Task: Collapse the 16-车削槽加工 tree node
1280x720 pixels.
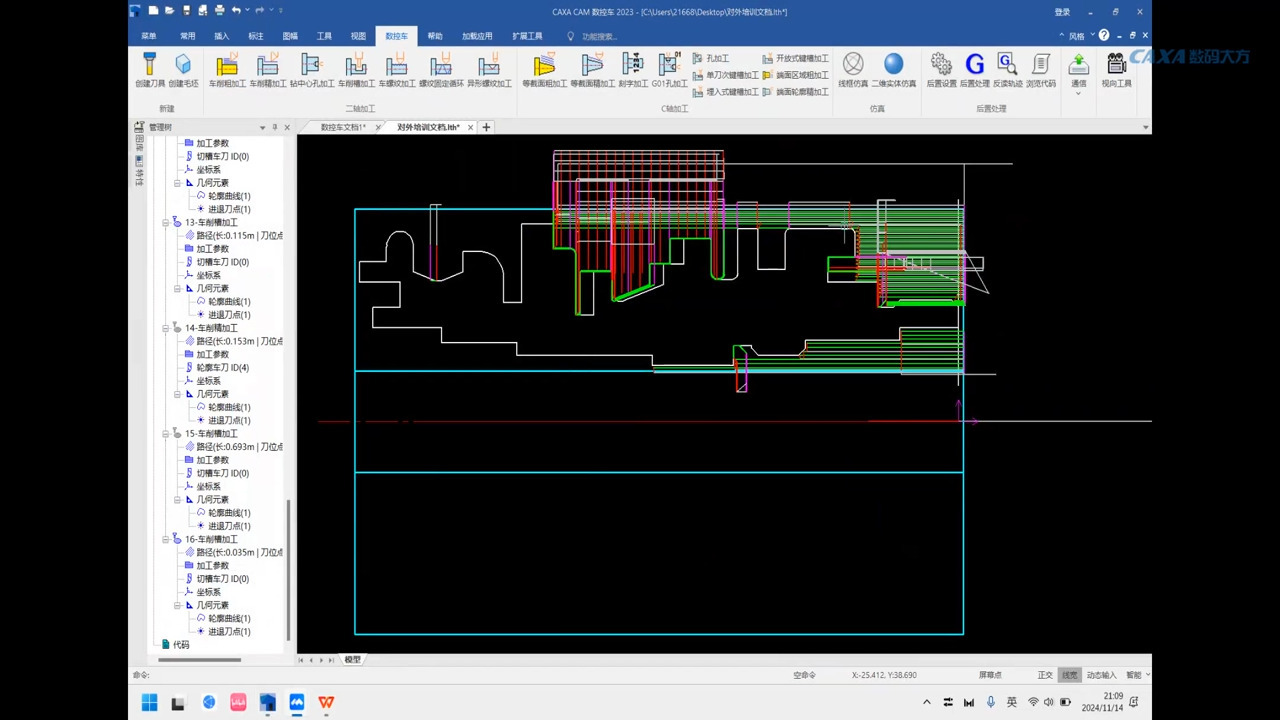Action: tap(166, 539)
